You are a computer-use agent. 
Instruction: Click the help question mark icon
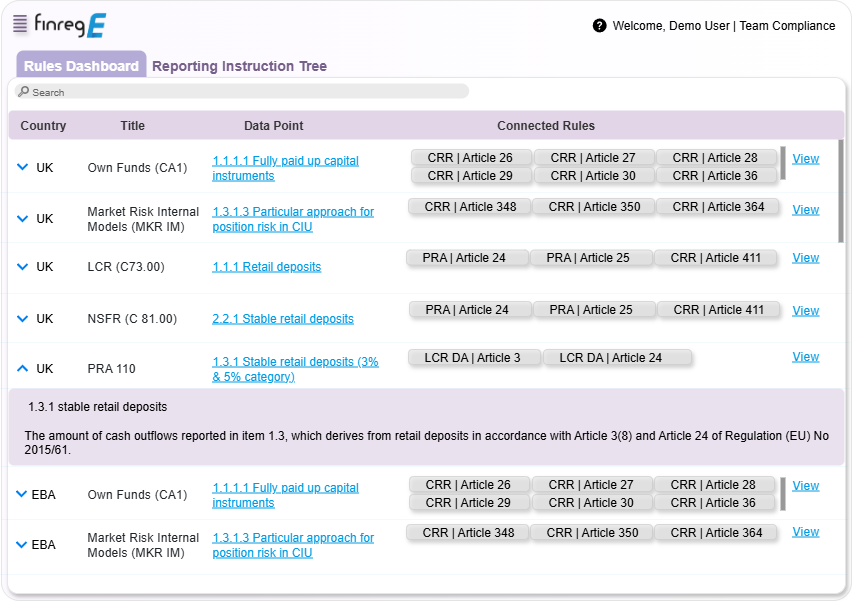click(599, 26)
